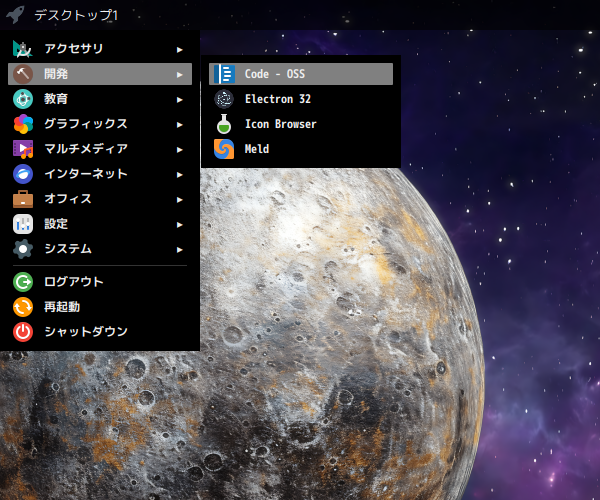This screenshot has width=600, height=500.
Task: Expand the グラフィックス submenu arrow
Action: tap(179, 125)
